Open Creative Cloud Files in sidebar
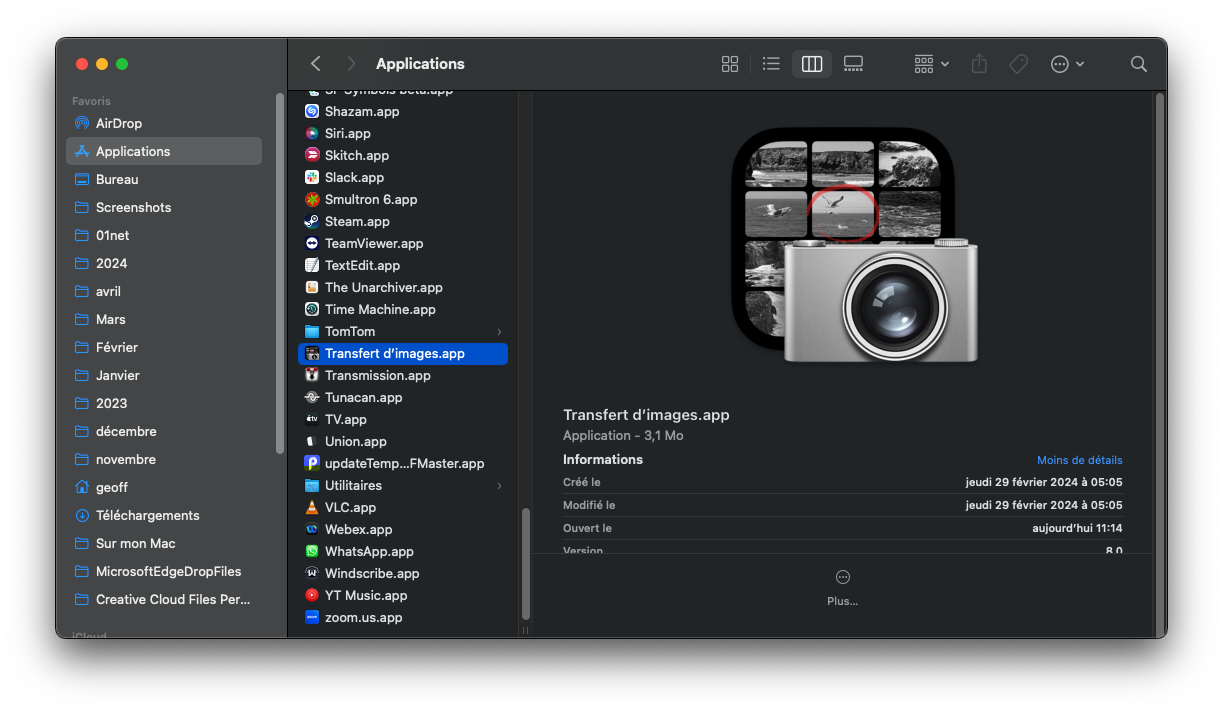Image resolution: width=1223 pixels, height=712 pixels. coord(164,599)
